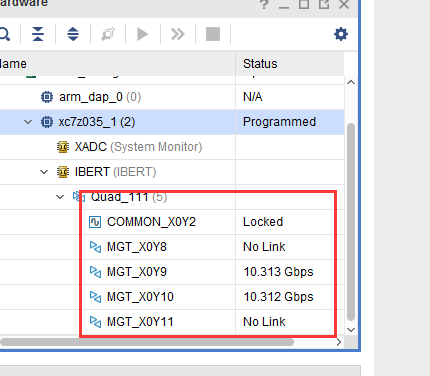430x376 pixels.
Task: Click the vertical scrollbar thumb
Action: (351, 222)
